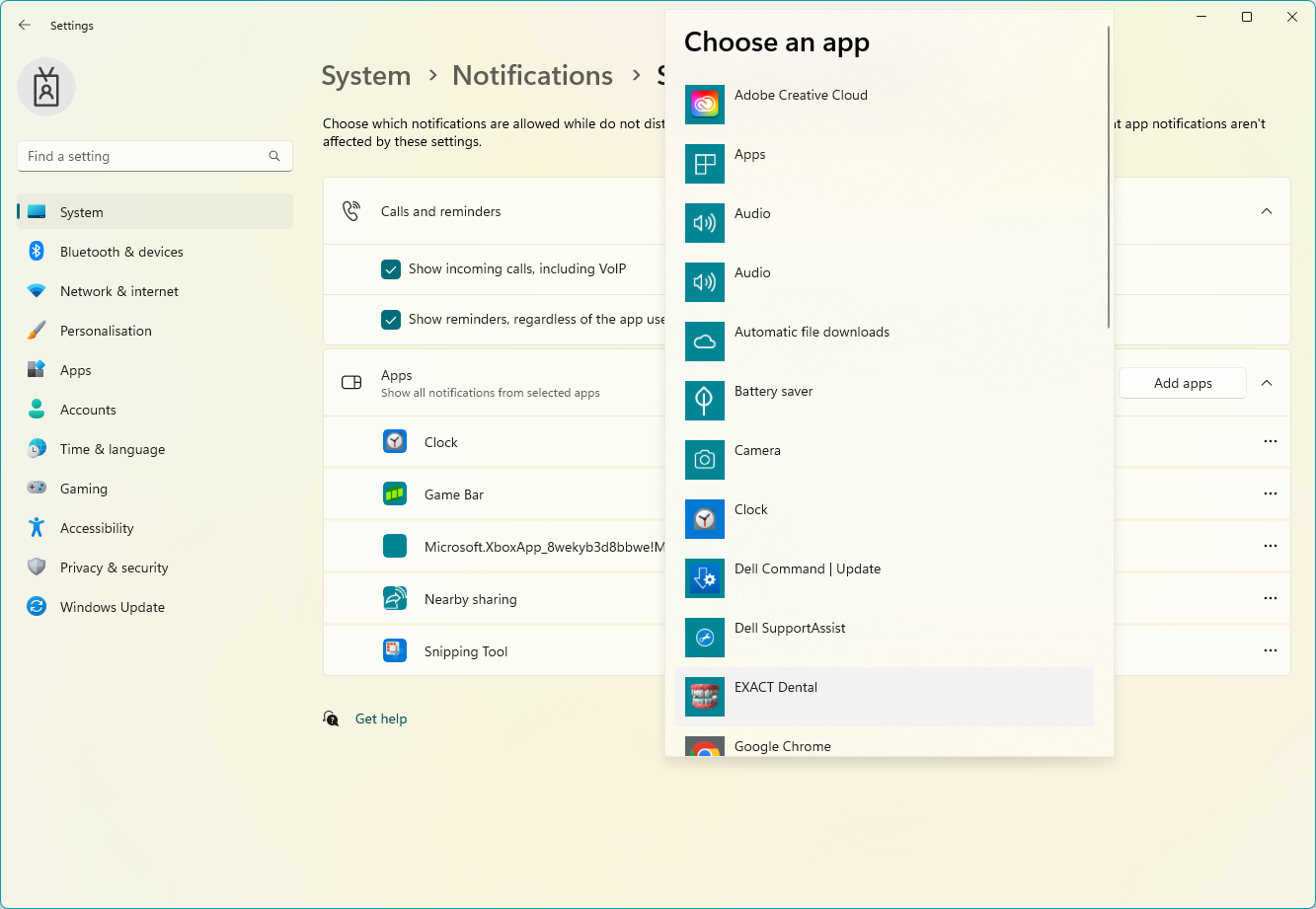Image resolution: width=1316 pixels, height=909 pixels.
Task: Uncheck Show incoming calls, including VoIP
Action: point(391,267)
